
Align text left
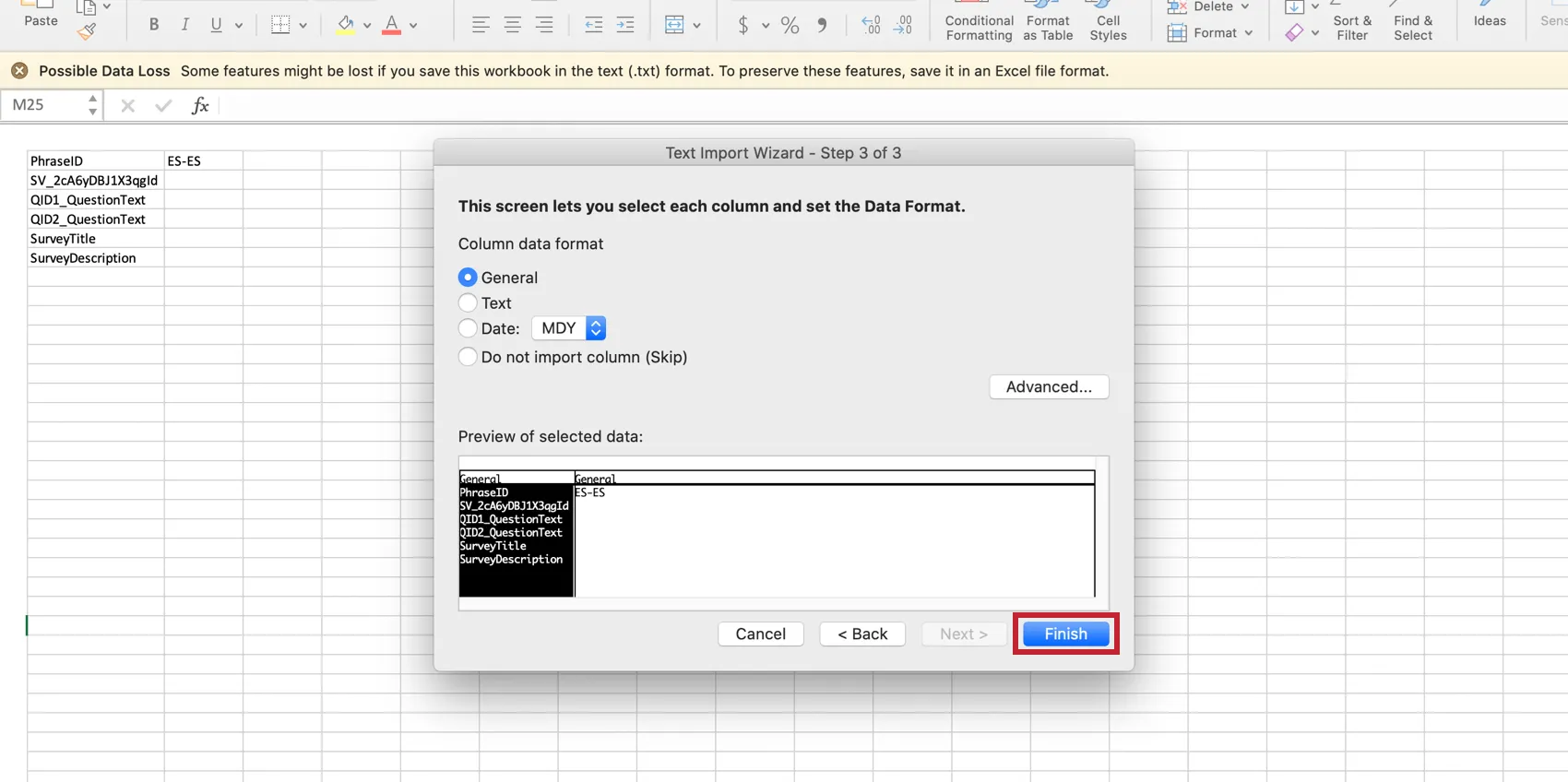(481, 26)
